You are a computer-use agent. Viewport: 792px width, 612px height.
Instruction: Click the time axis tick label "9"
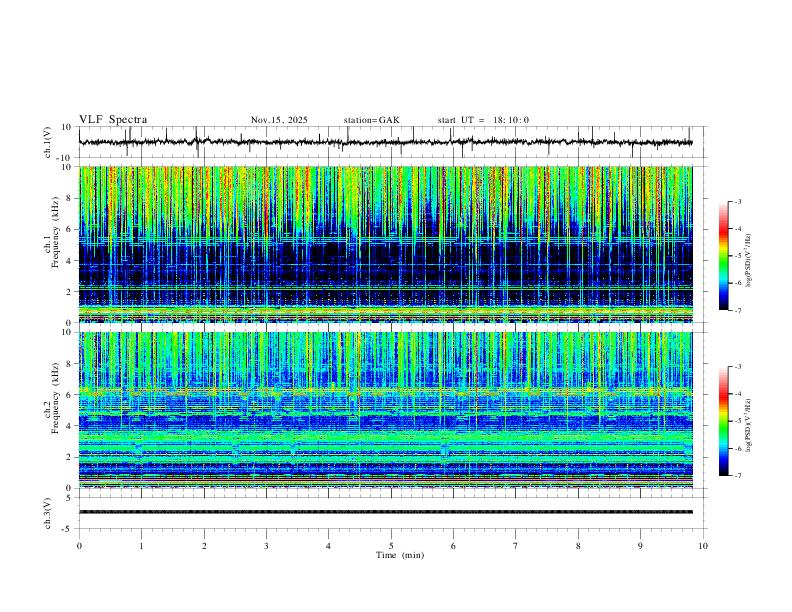click(x=640, y=546)
